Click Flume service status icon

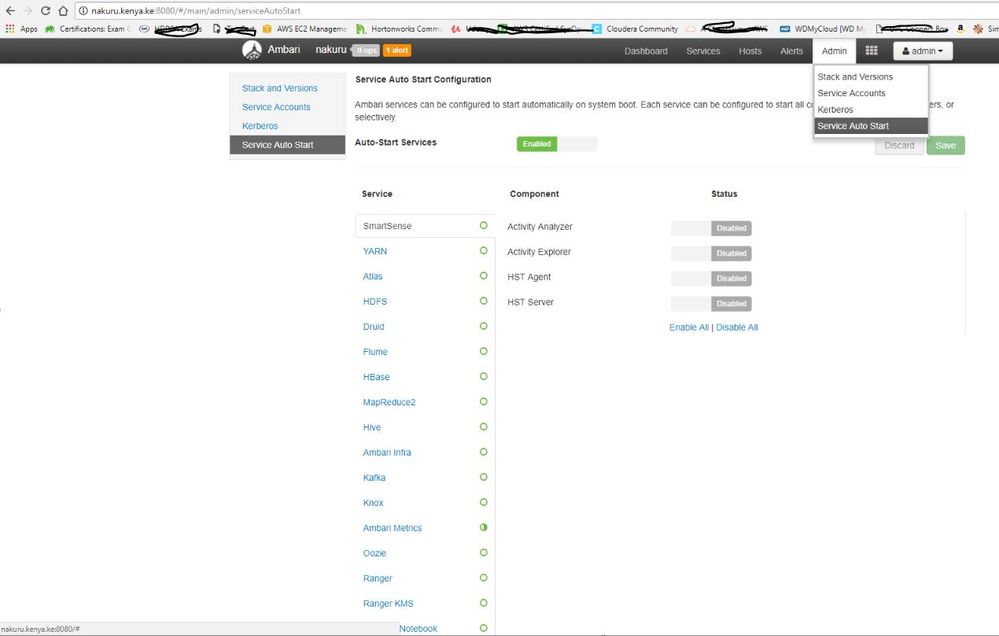(x=484, y=351)
